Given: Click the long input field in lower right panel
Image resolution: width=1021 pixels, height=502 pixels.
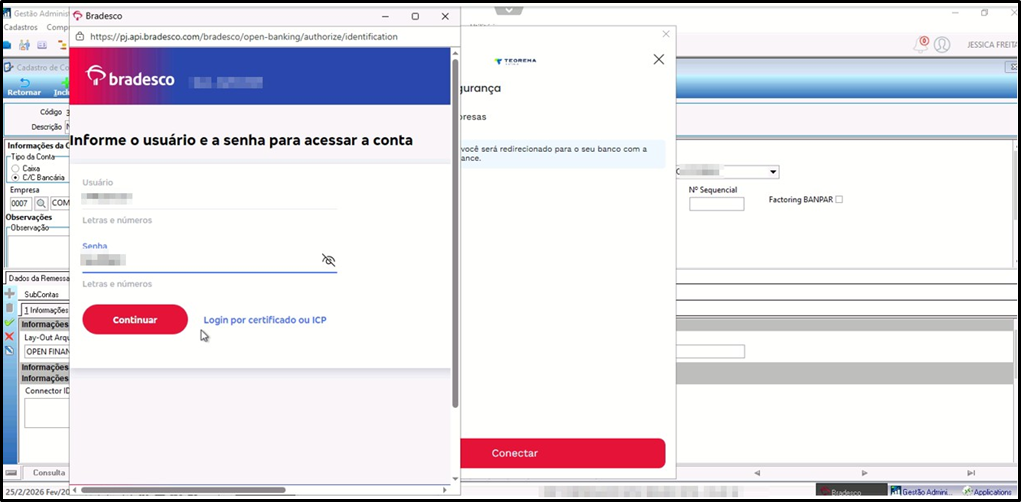Looking at the screenshot, I should pos(710,352).
